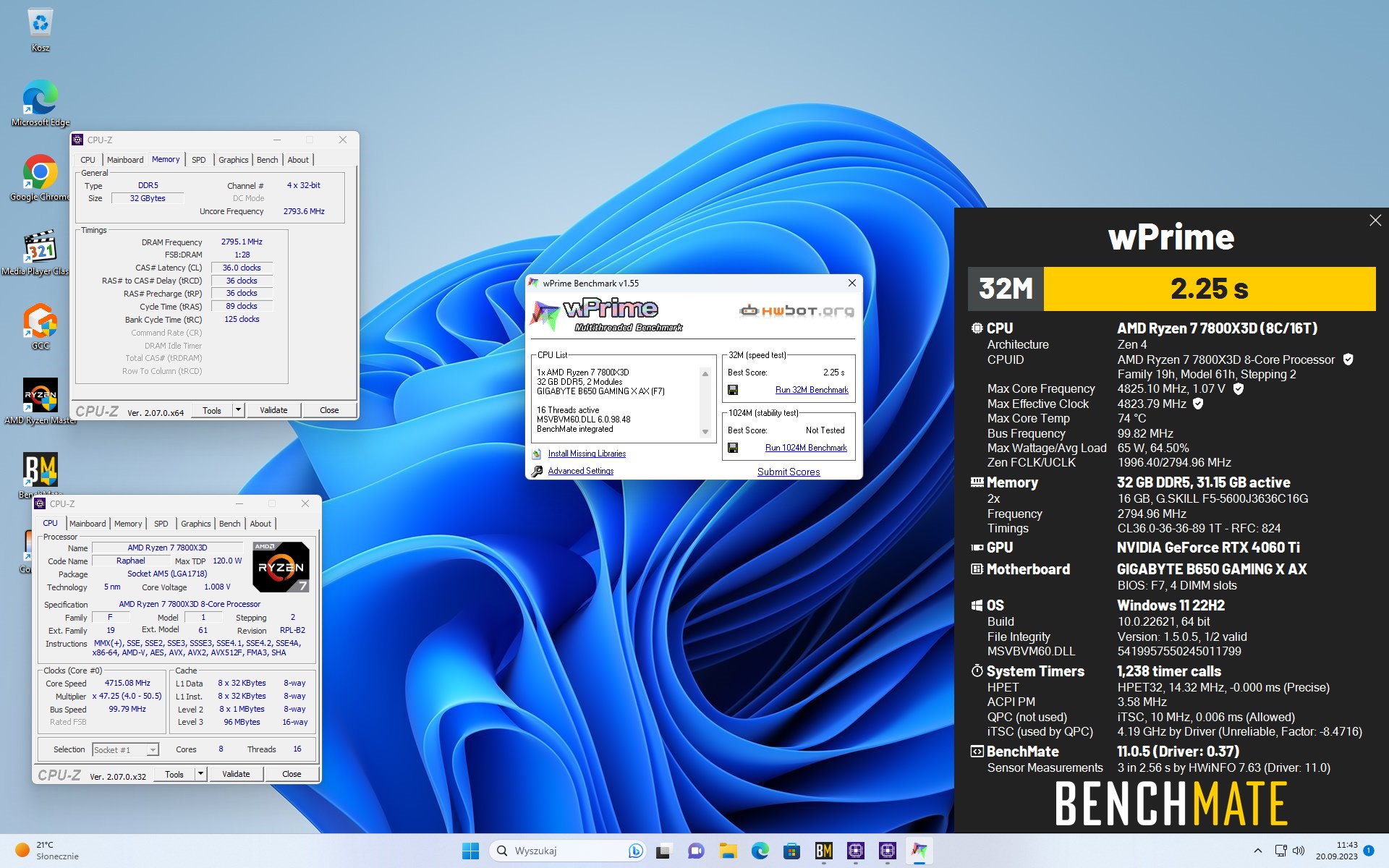Click the 2.25 s score in the BenchMate panel
This screenshot has height=868, width=1389.
coord(1210,289)
